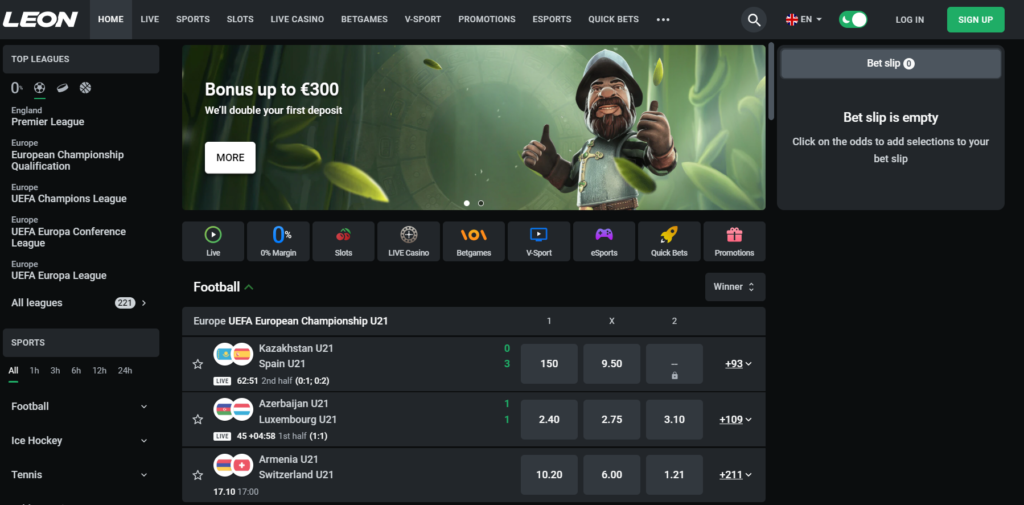The image size is (1024, 505).
Task: Open the Promotions gift tile
Action: click(x=734, y=241)
